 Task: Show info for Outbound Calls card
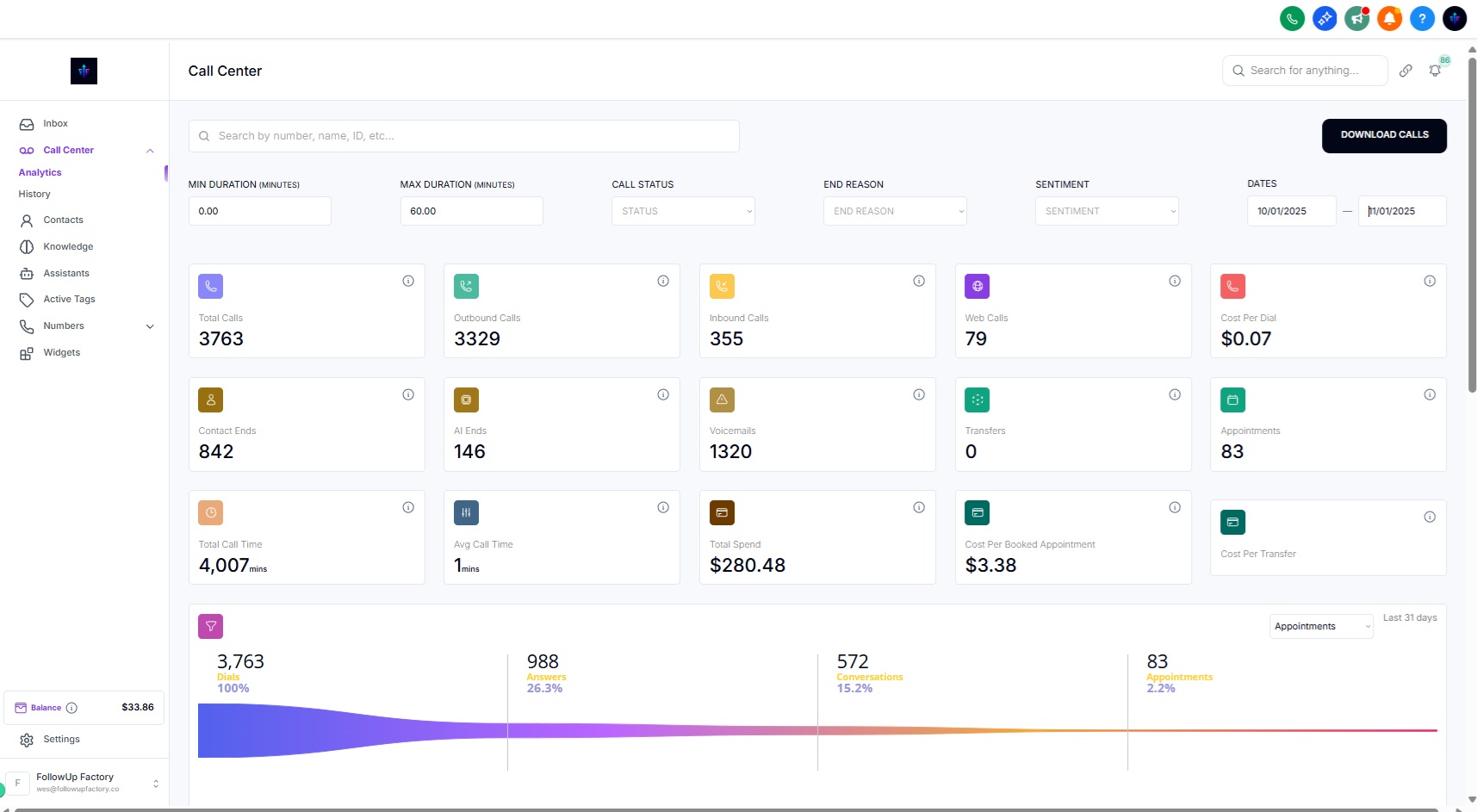[663, 281]
